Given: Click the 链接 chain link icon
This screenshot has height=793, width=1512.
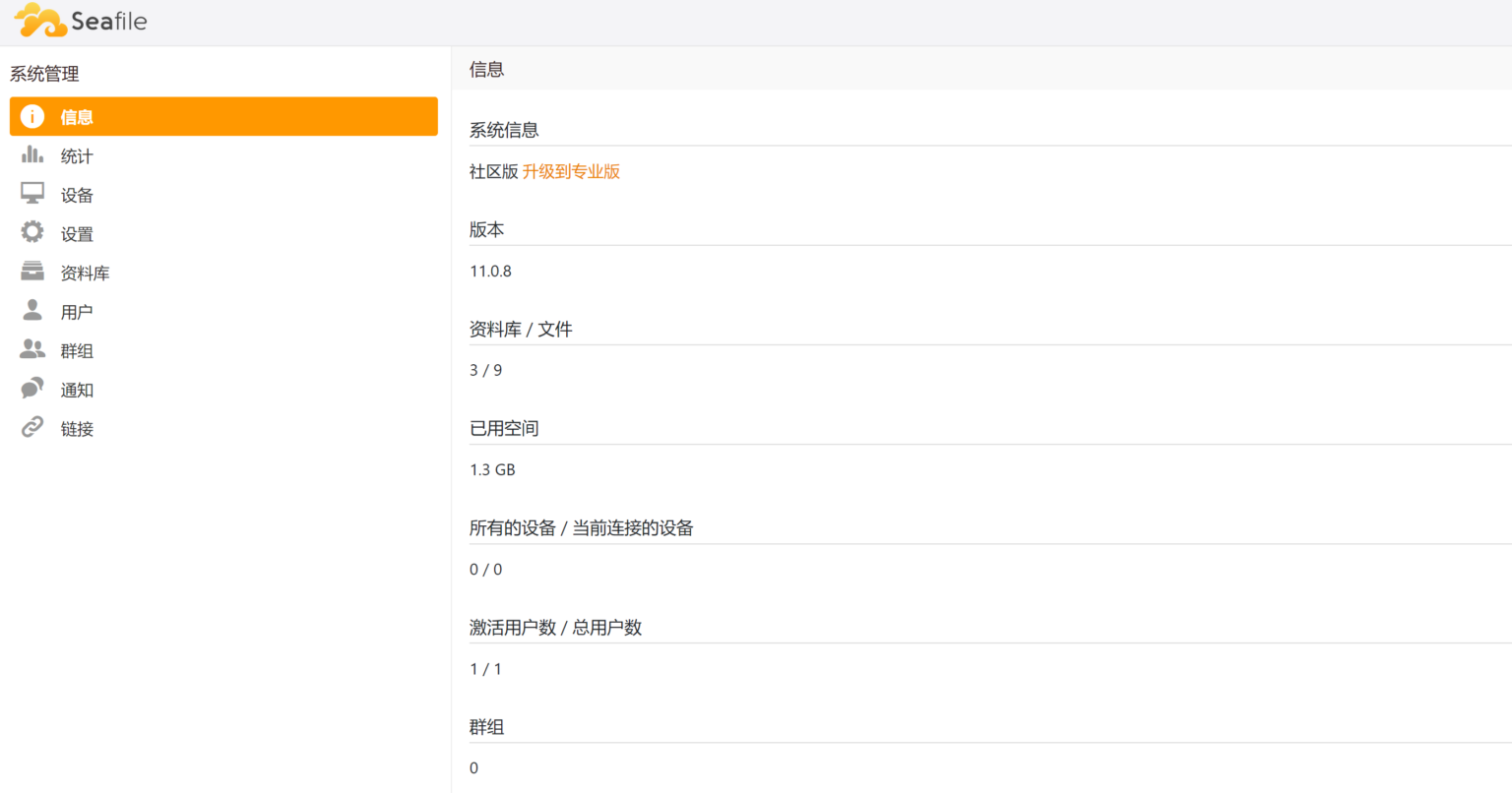Looking at the screenshot, I should (31, 427).
